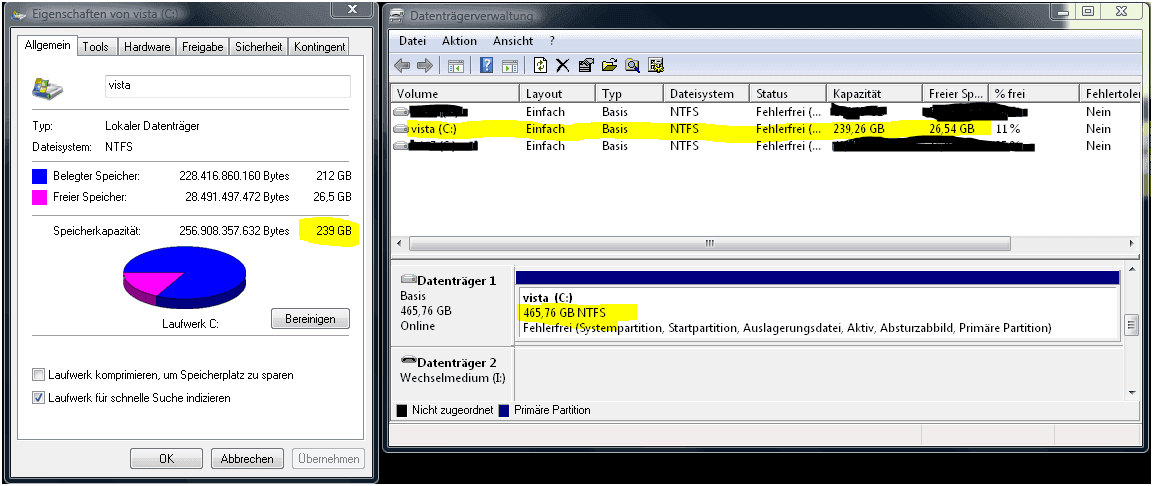Screen dimensions: 1153x486
Task: Click the Datenträger 2 removable media icon
Action: pos(409,362)
